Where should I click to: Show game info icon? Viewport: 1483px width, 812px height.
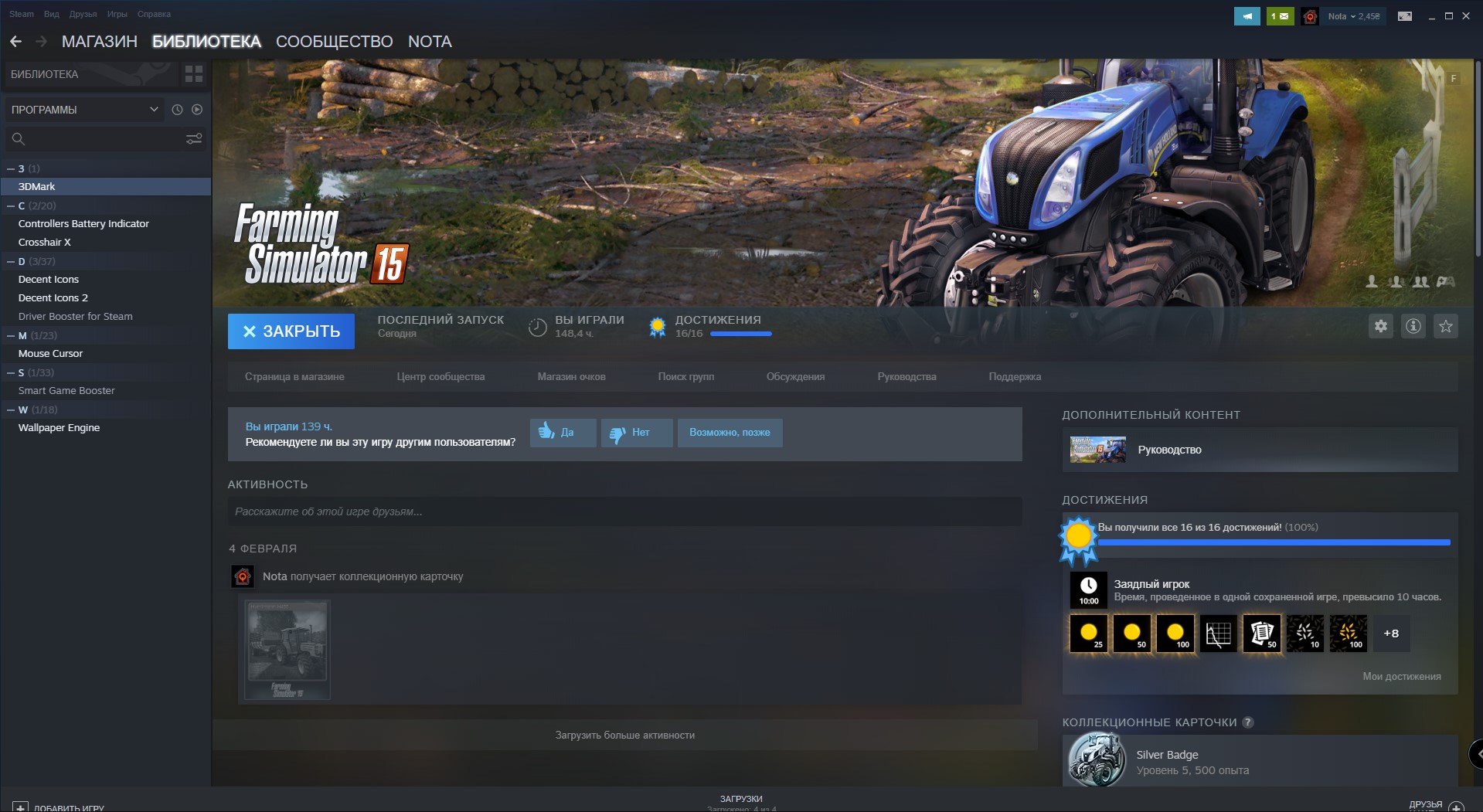tap(1413, 326)
